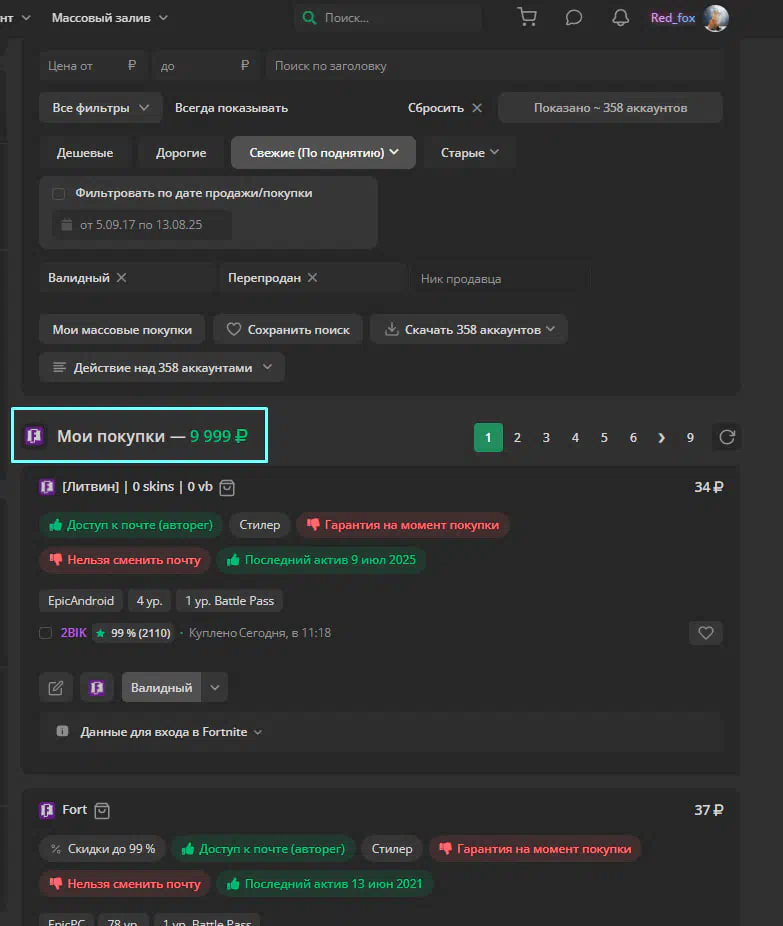Open Мои массовые покупки
The image size is (783, 926).
click(122, 329)
